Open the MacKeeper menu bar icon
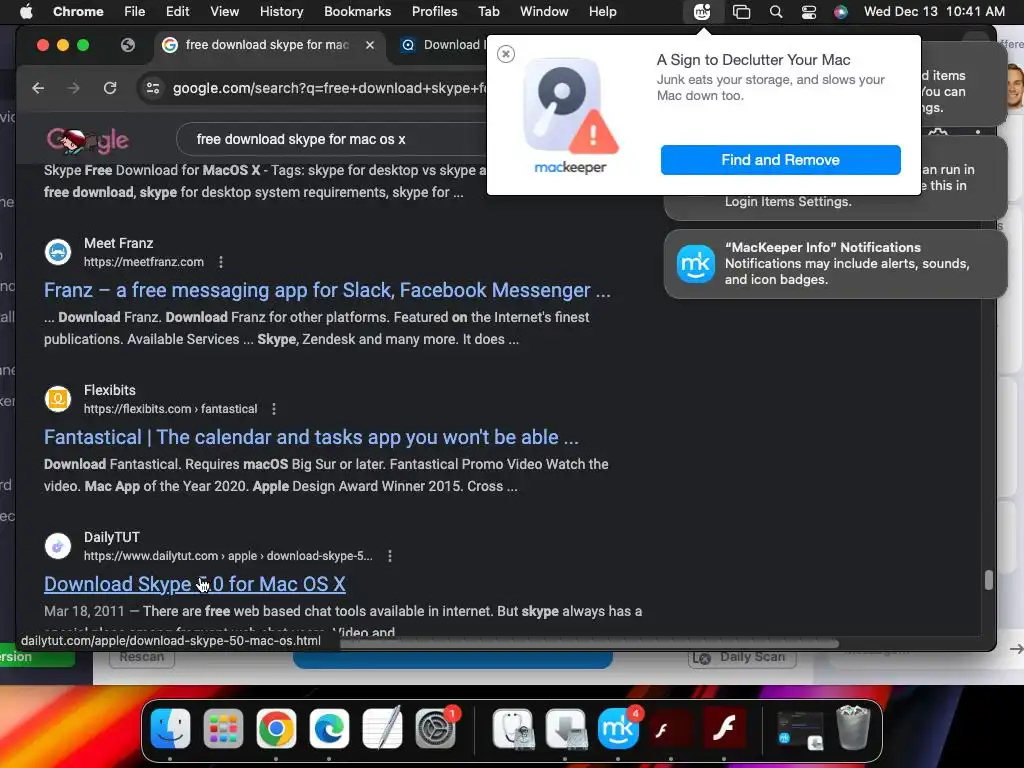Screen dimensions: 1024x768 pyautogui.click(x=702, y=11)
